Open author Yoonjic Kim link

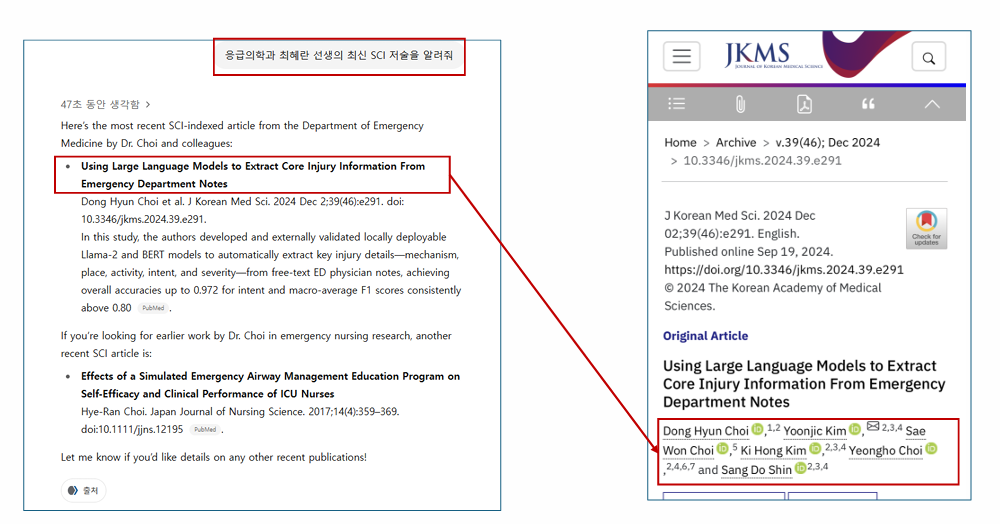814,432
